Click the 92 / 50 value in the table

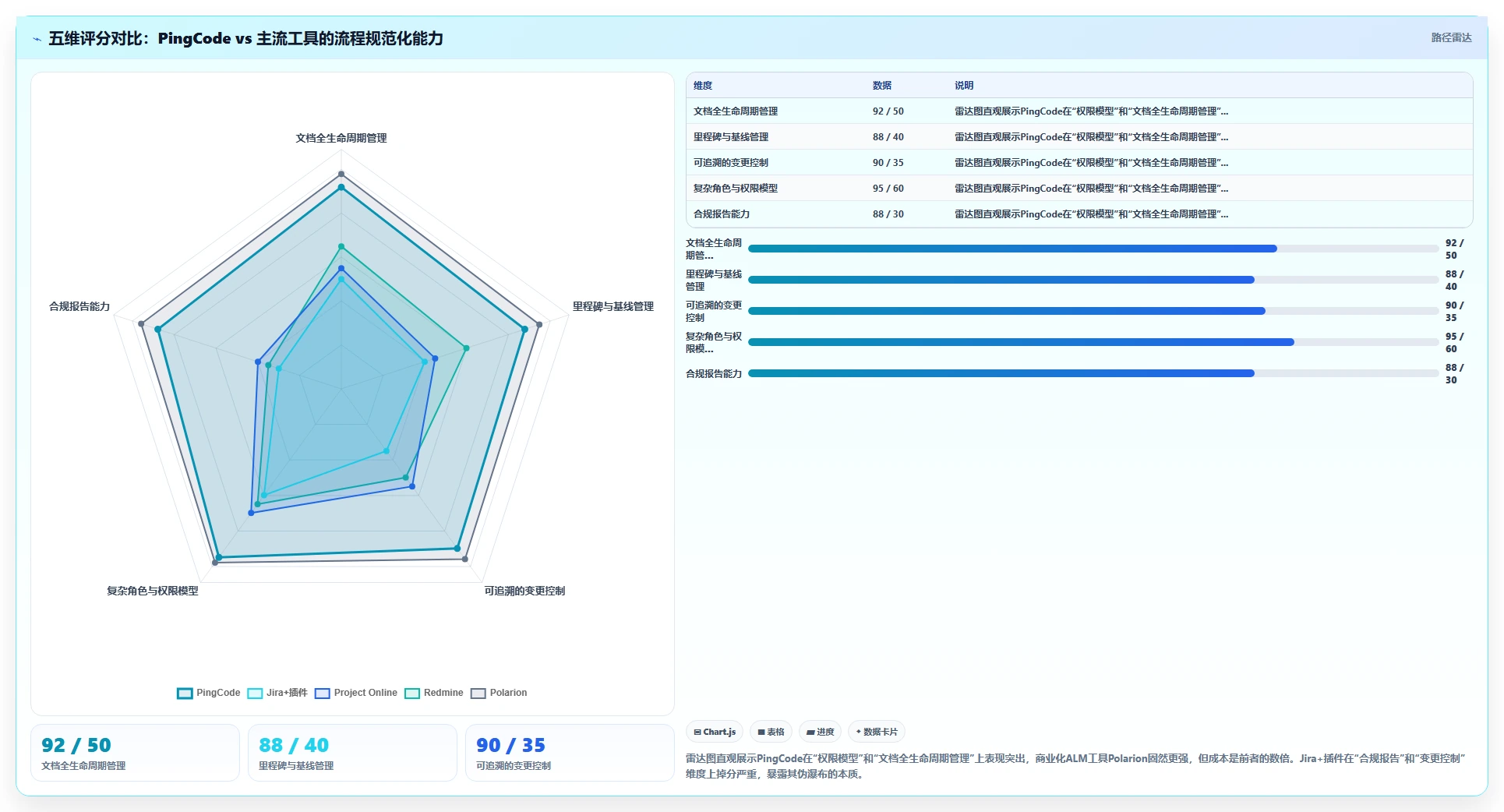pos(888,111)
